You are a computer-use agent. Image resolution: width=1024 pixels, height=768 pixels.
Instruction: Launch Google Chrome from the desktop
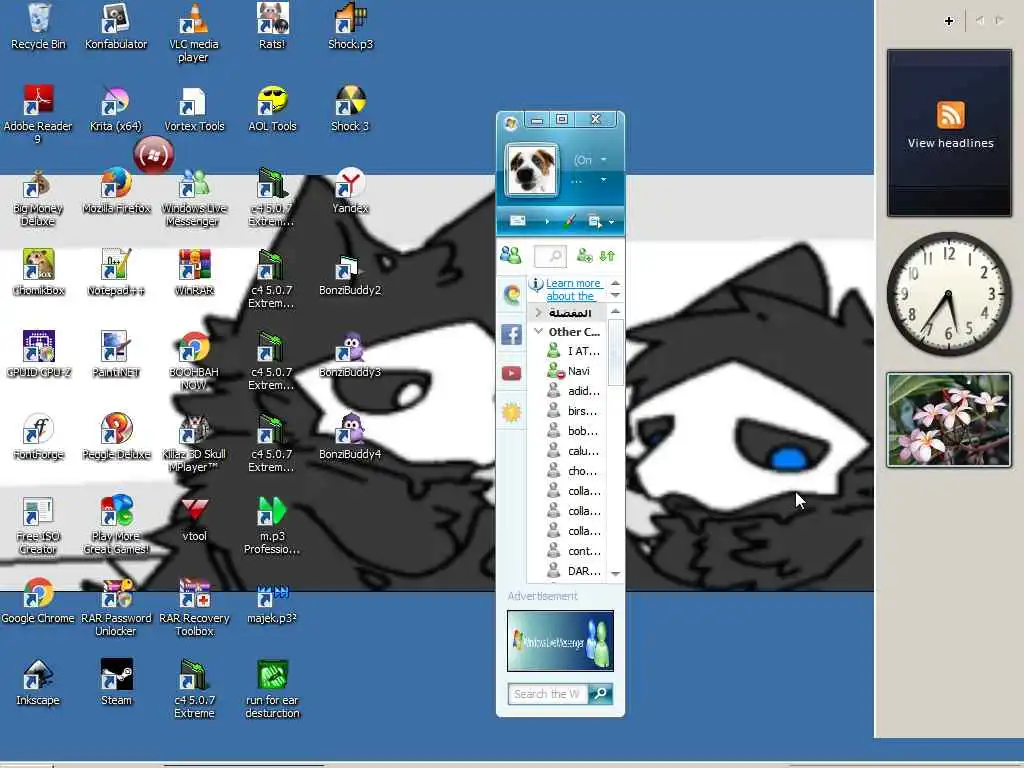point(38,601)
